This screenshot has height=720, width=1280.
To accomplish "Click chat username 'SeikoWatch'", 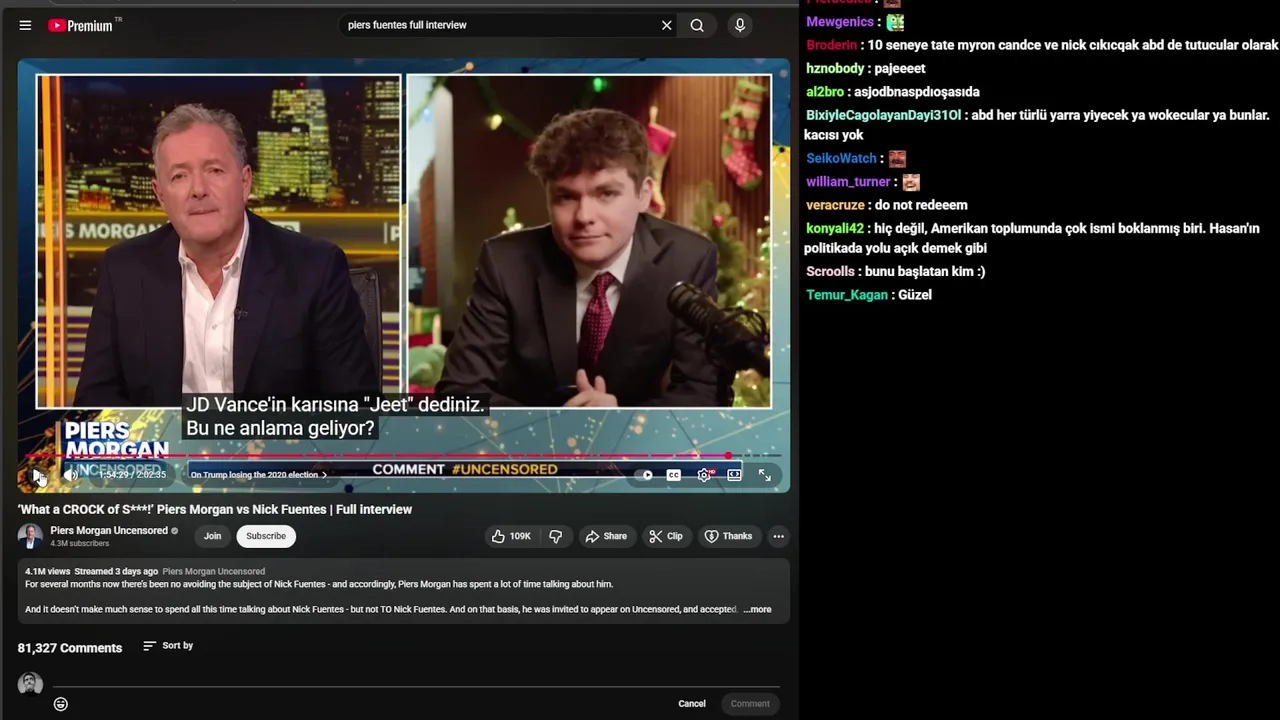I will [841, 158].
